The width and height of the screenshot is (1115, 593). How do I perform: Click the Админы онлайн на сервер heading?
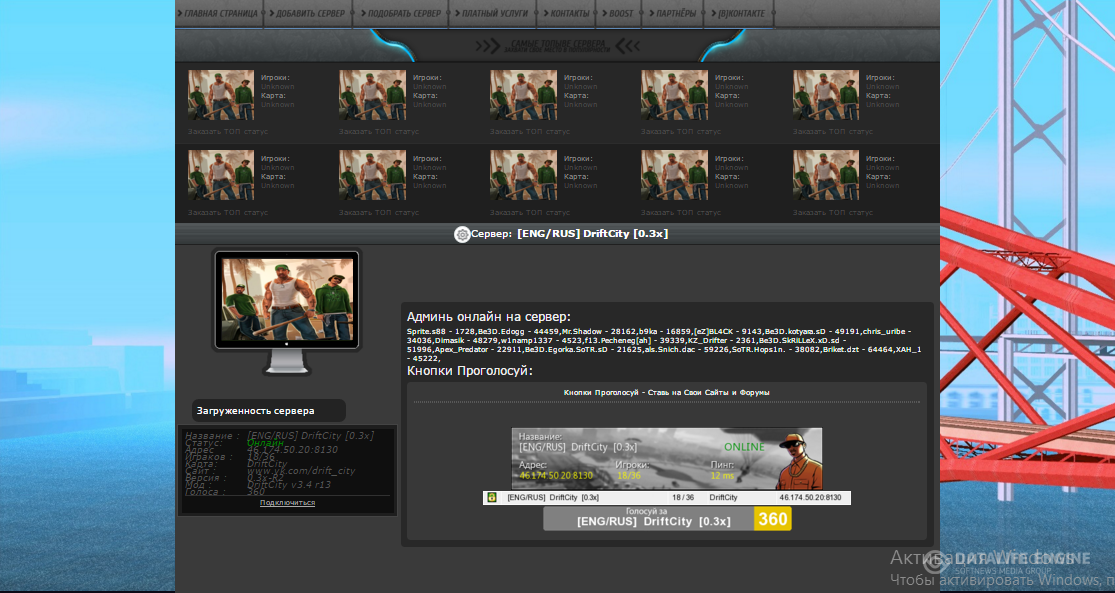pos(489,317)
